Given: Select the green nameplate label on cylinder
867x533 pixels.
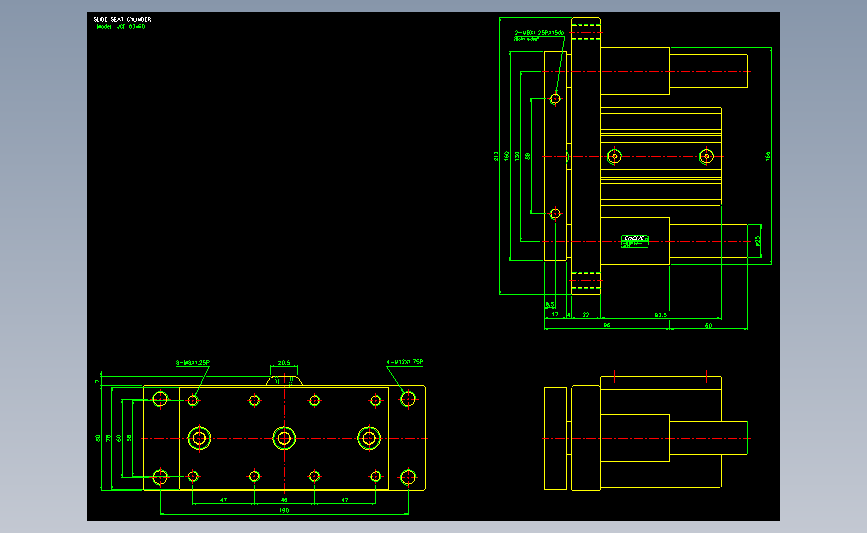Looking at the screenshot, I should [634, 241].
